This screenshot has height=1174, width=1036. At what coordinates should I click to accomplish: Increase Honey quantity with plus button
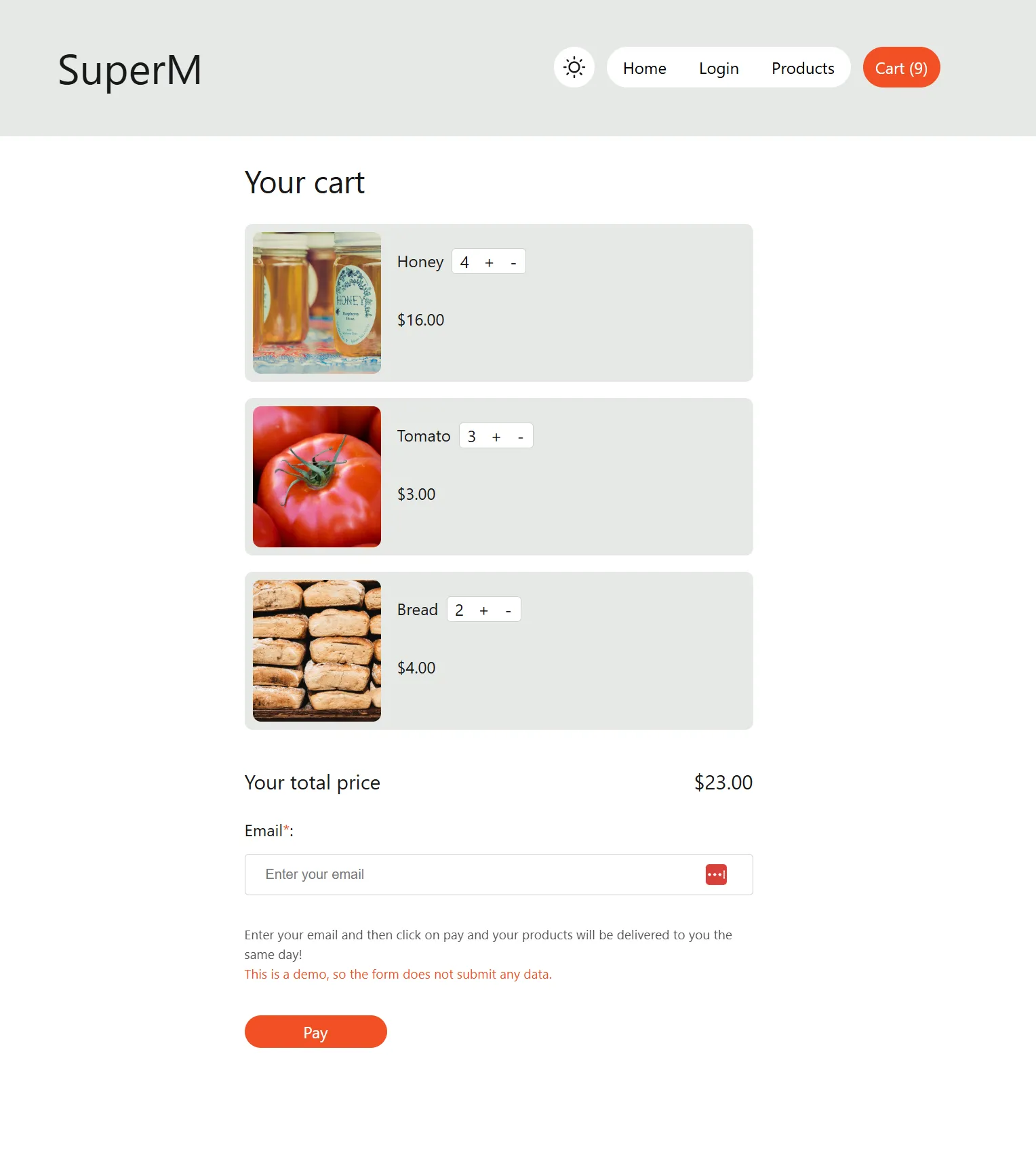488,262
